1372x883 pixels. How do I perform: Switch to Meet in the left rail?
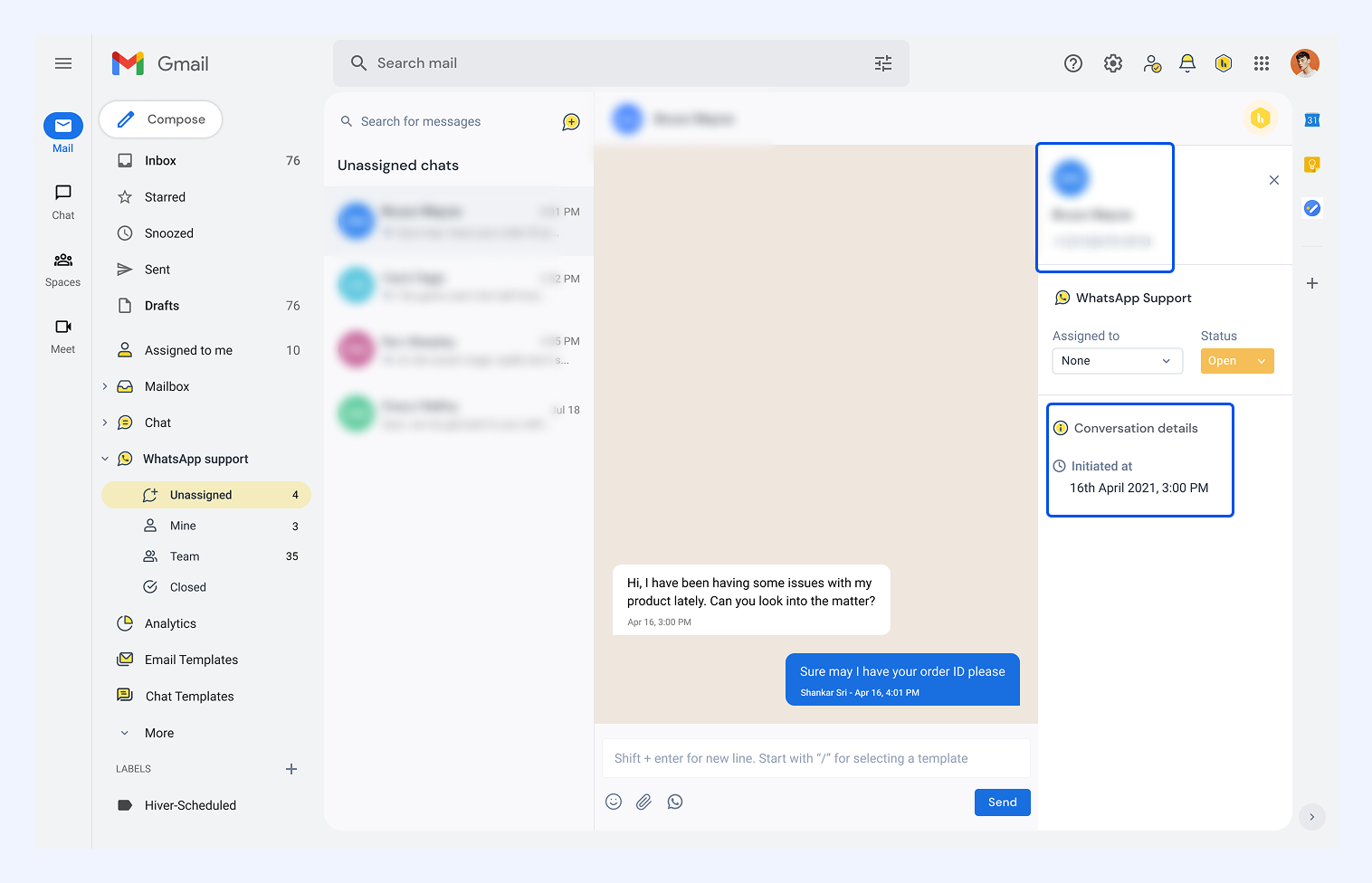(x=63, y=337)
